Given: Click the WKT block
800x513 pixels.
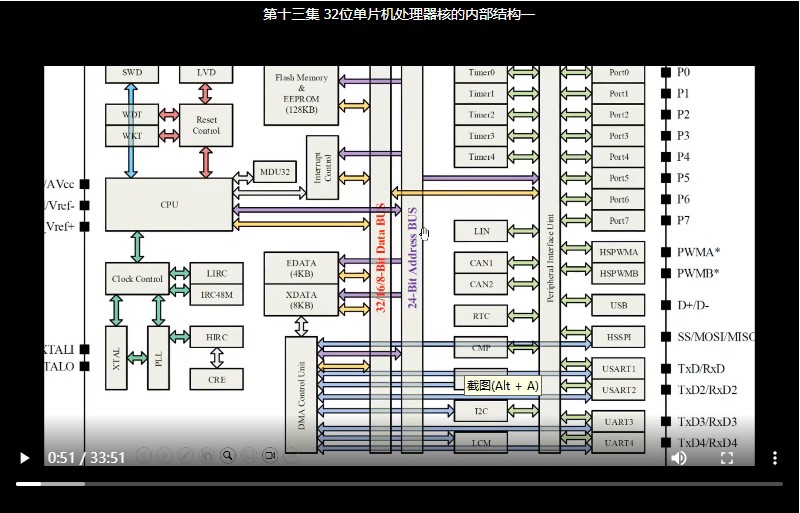Looking at the screenshot, I should (132, 136).
